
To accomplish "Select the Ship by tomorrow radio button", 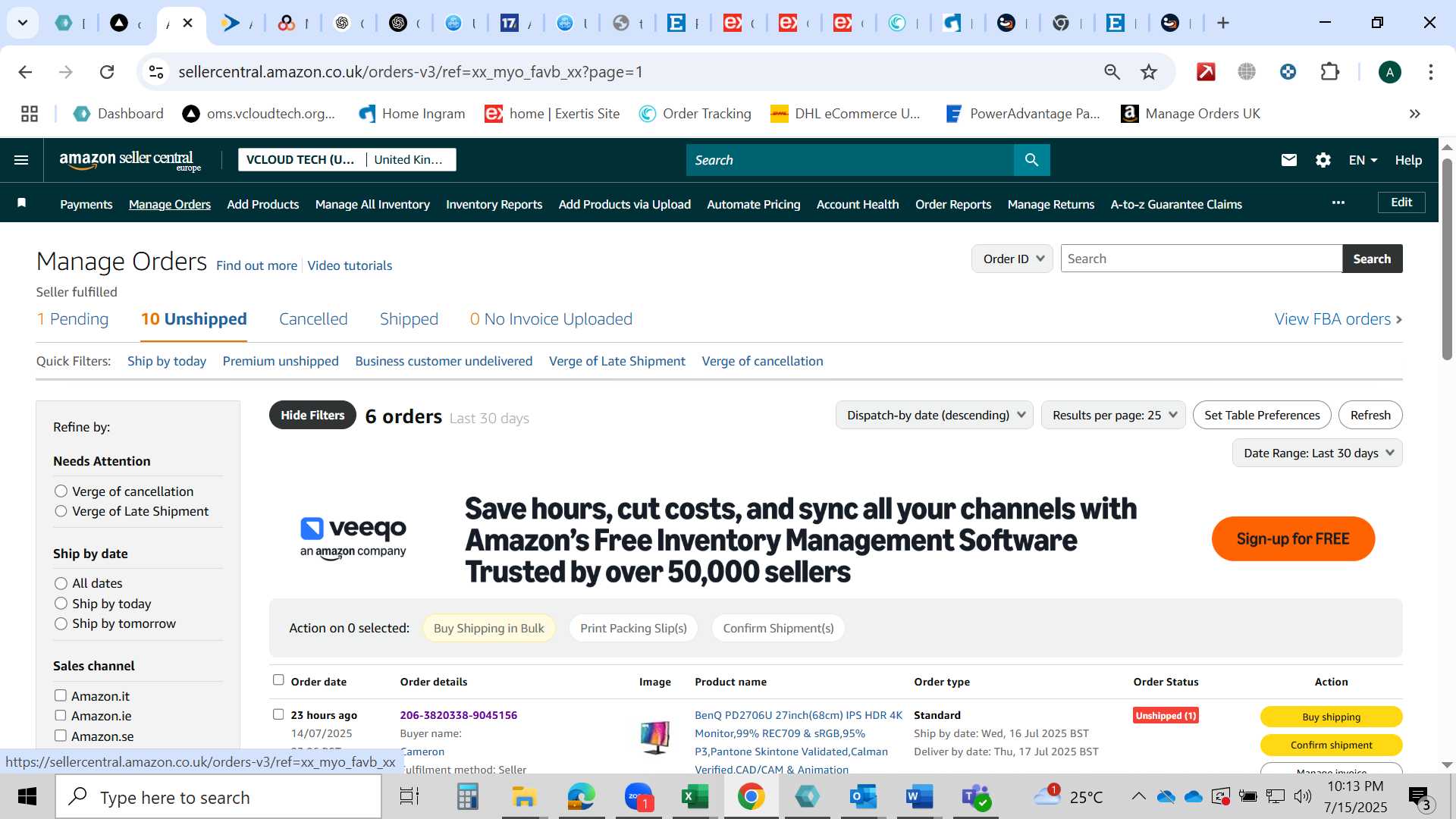I will pyautogui.click(x=61, y=623).
